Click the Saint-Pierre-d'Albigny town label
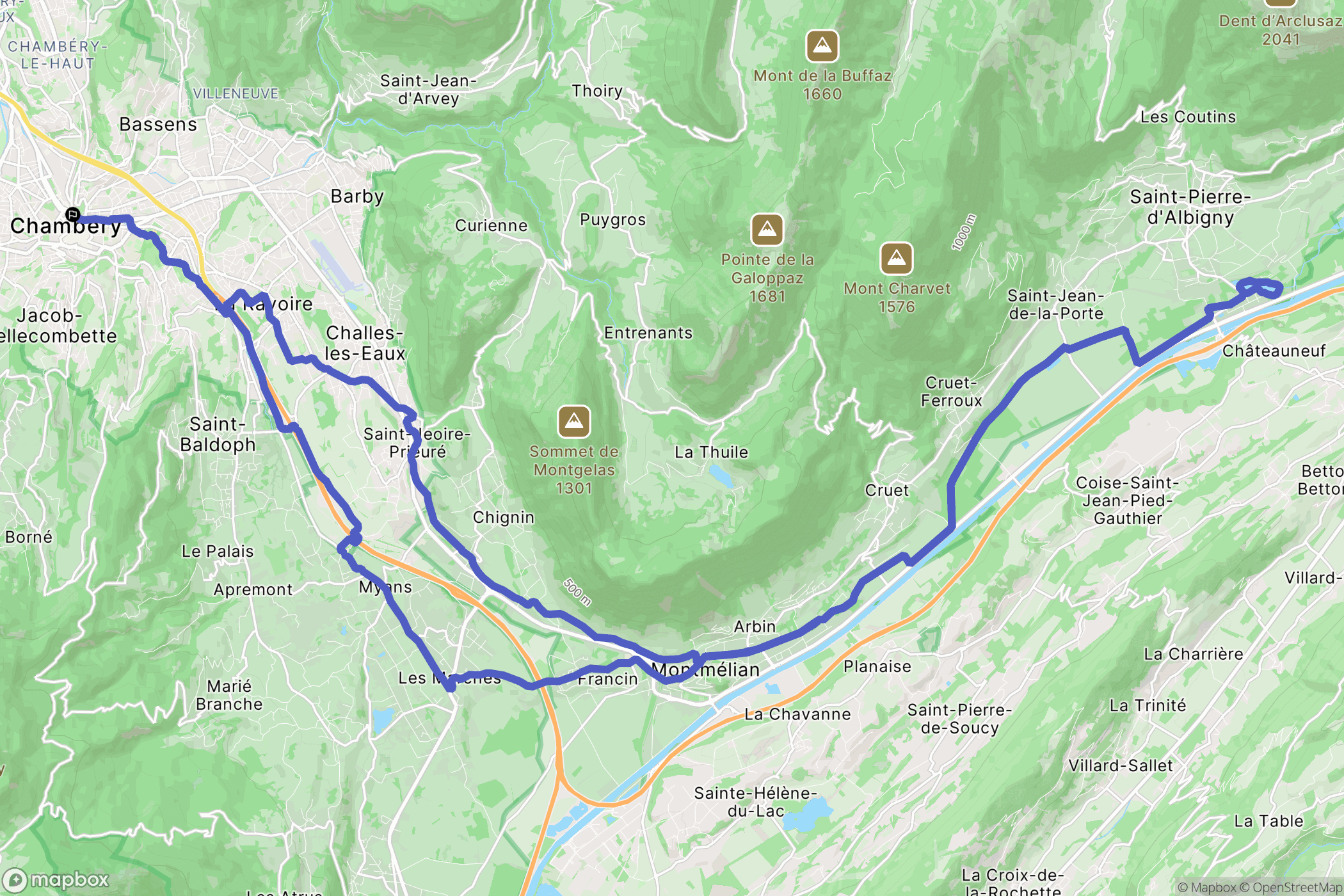 [x=1190, y=207]
